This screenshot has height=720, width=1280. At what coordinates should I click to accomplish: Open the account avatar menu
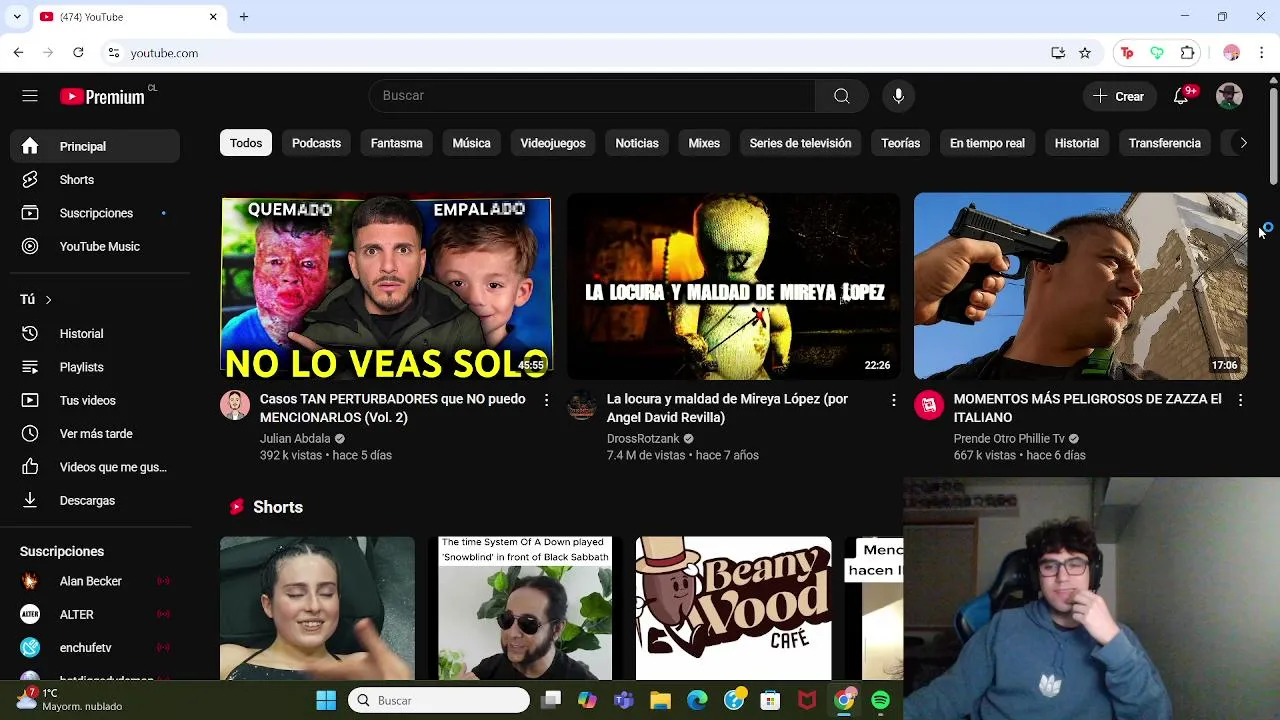coord(1229,96)
